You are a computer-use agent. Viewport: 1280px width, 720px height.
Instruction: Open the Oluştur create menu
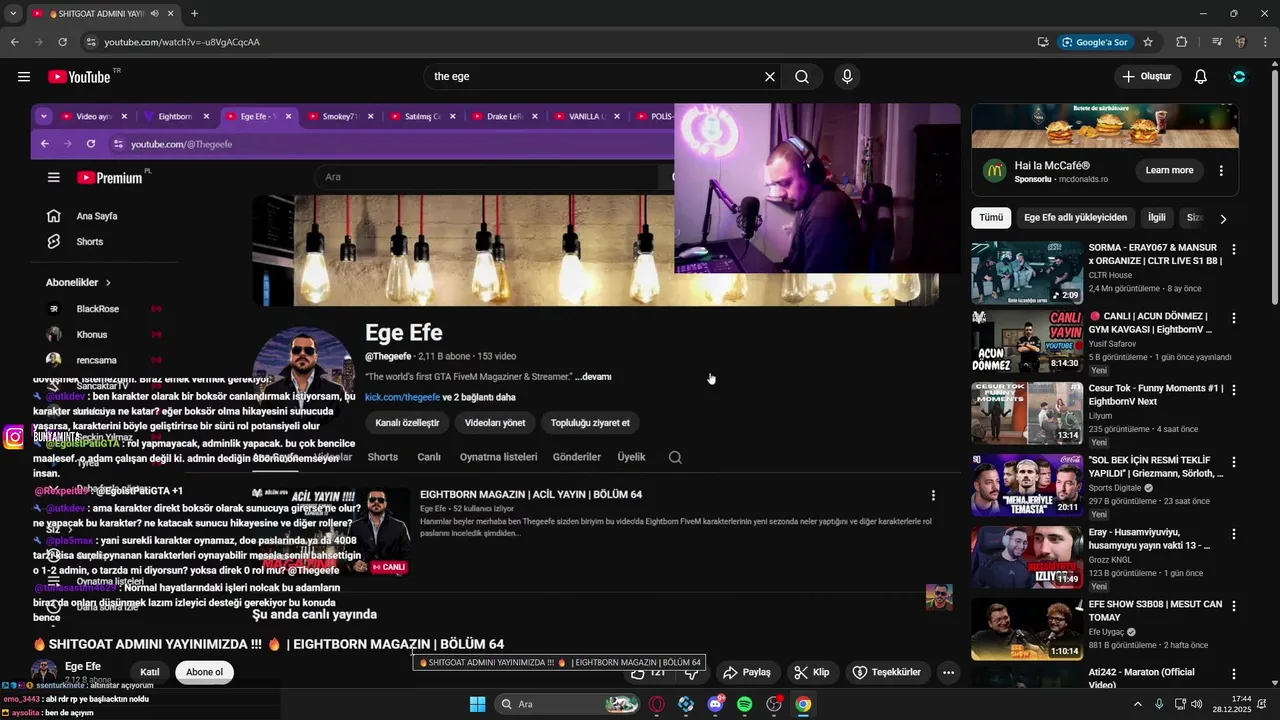coord(1147,77)
